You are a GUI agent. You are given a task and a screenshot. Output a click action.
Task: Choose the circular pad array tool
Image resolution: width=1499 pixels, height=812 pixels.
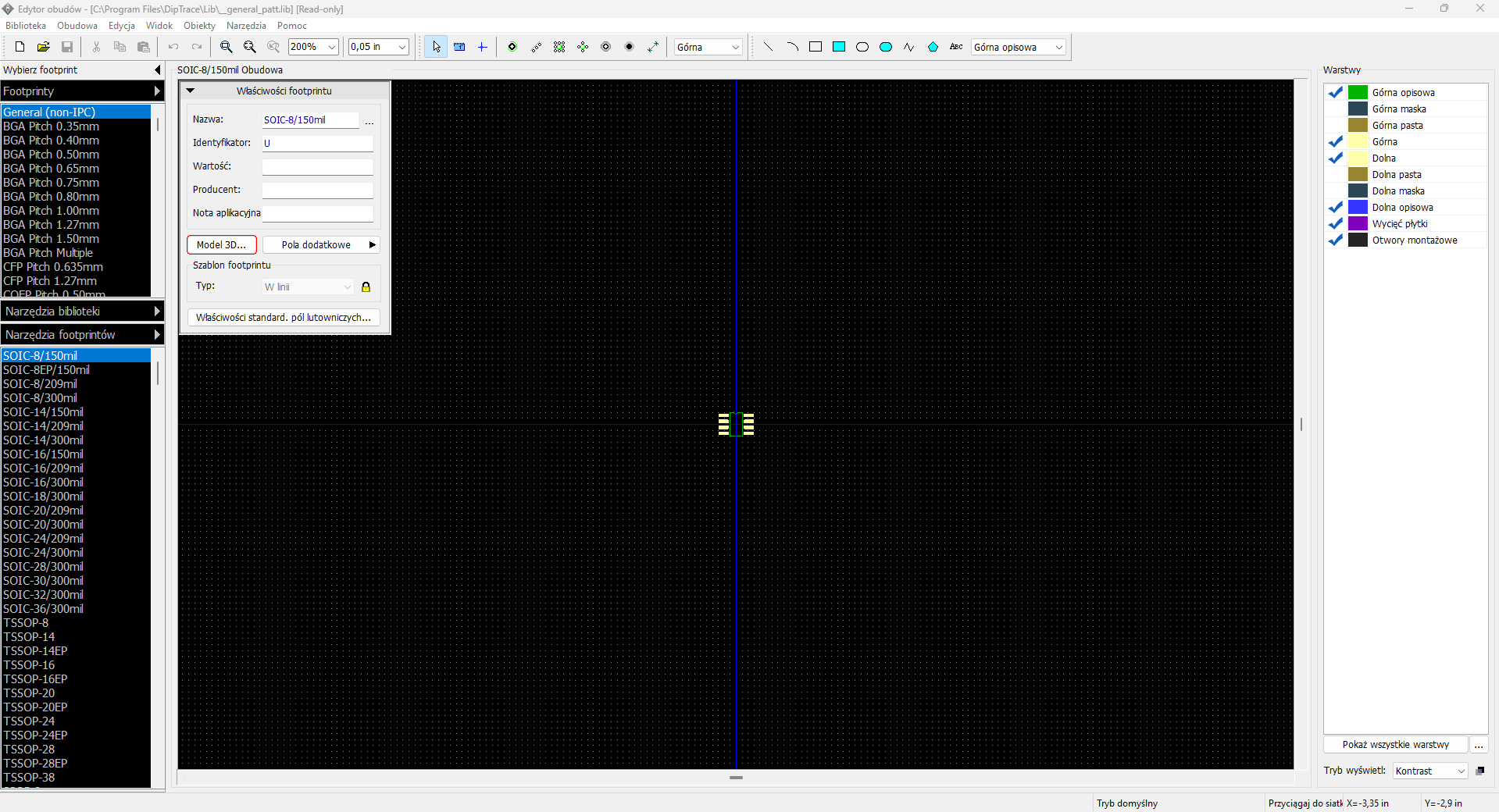click(583, 47)
